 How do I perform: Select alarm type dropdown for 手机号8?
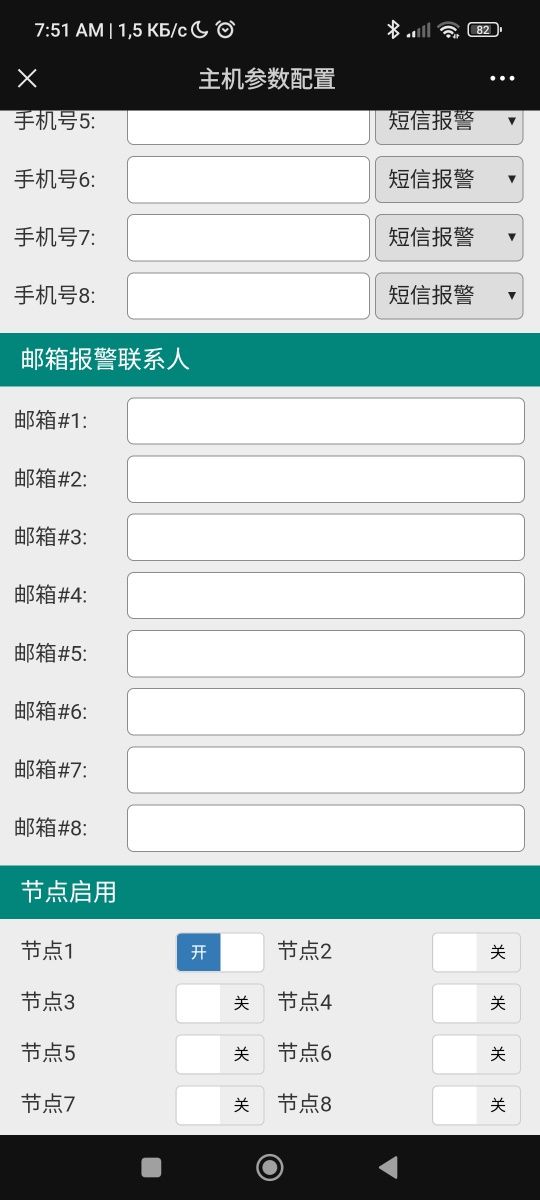[x=449, y=295]
